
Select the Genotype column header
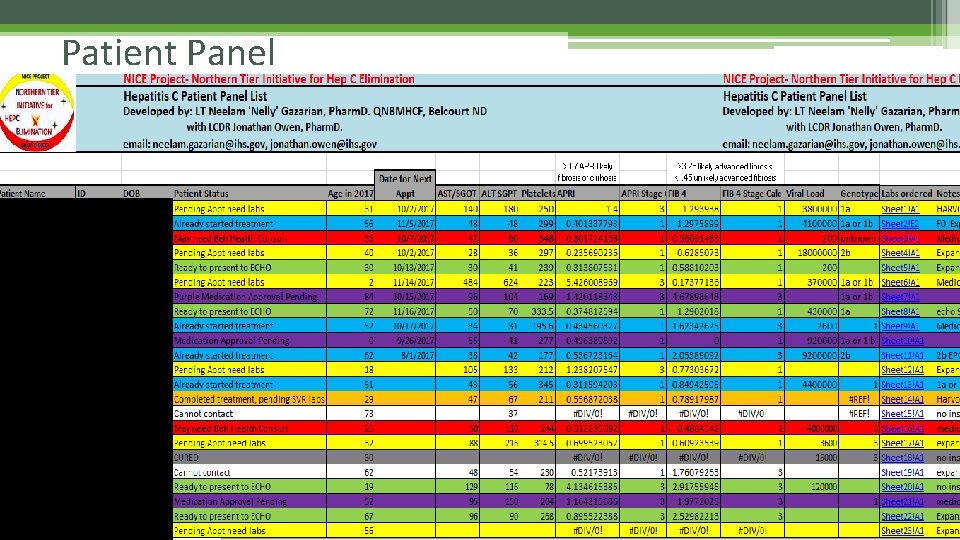coord(859,193)
